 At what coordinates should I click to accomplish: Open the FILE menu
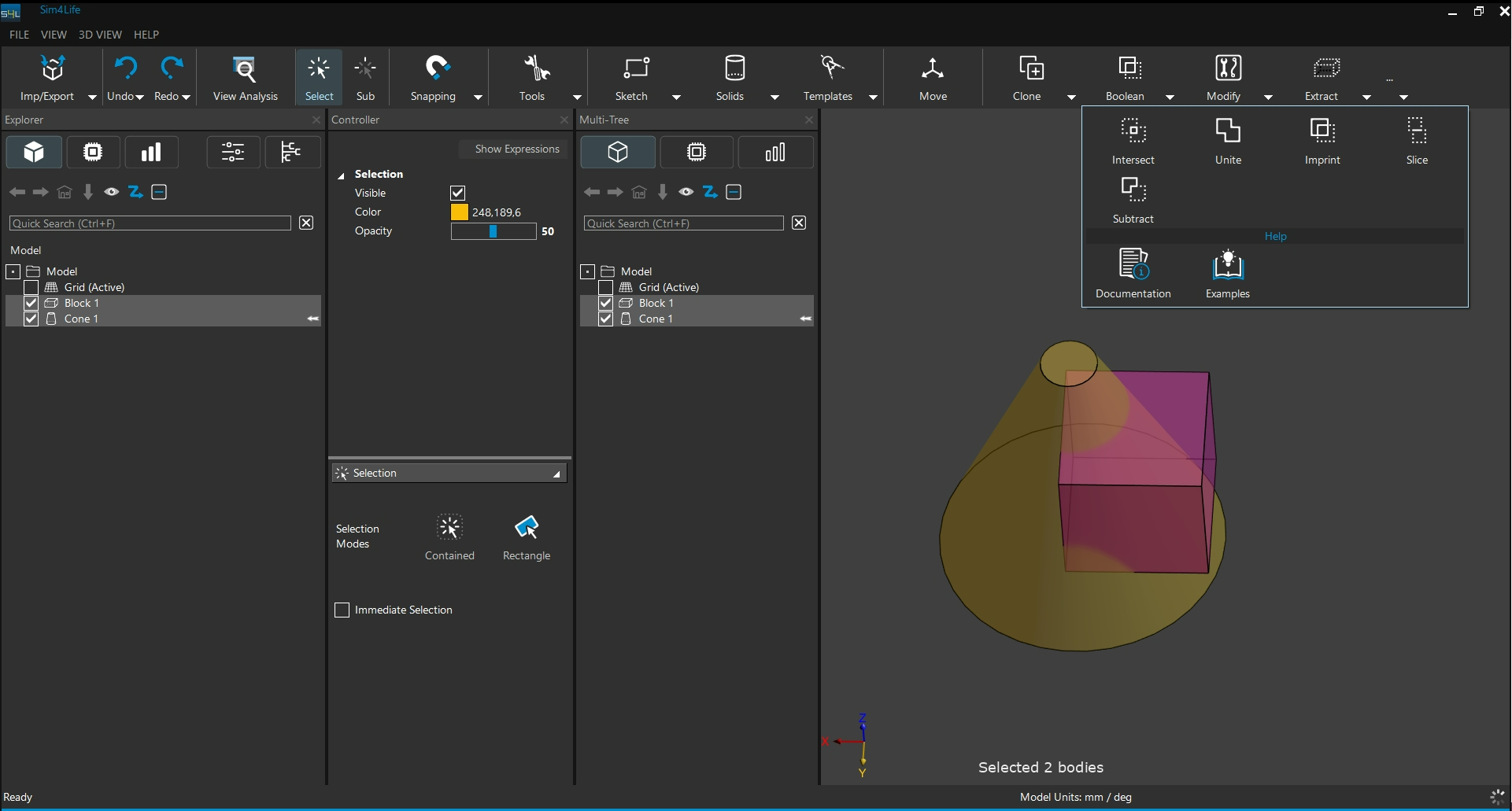tap(19, 35)
